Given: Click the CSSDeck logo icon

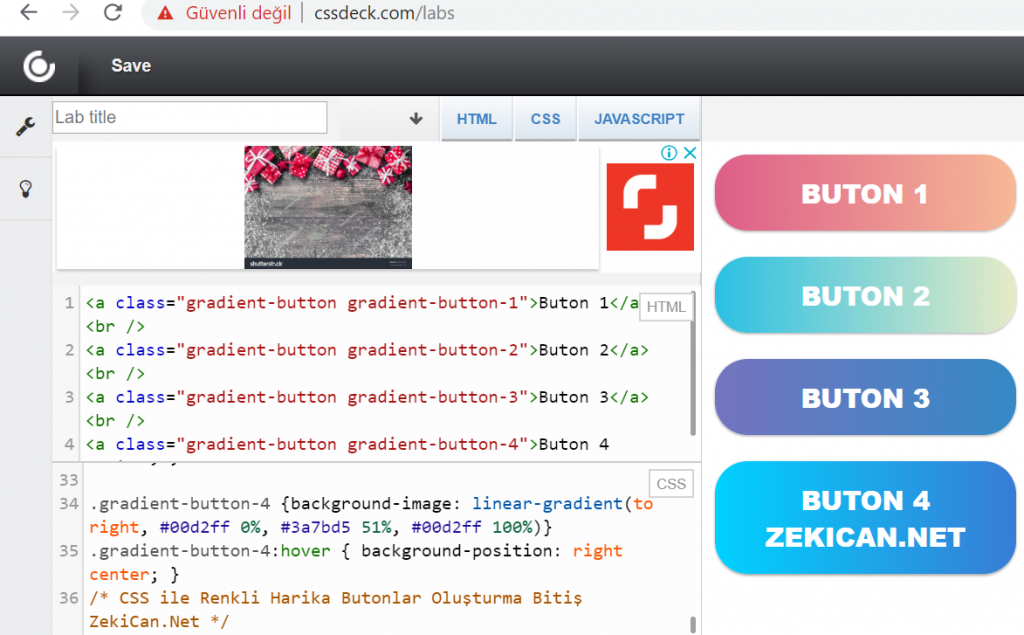Looking at the screenshot, I should pos(39,66).
